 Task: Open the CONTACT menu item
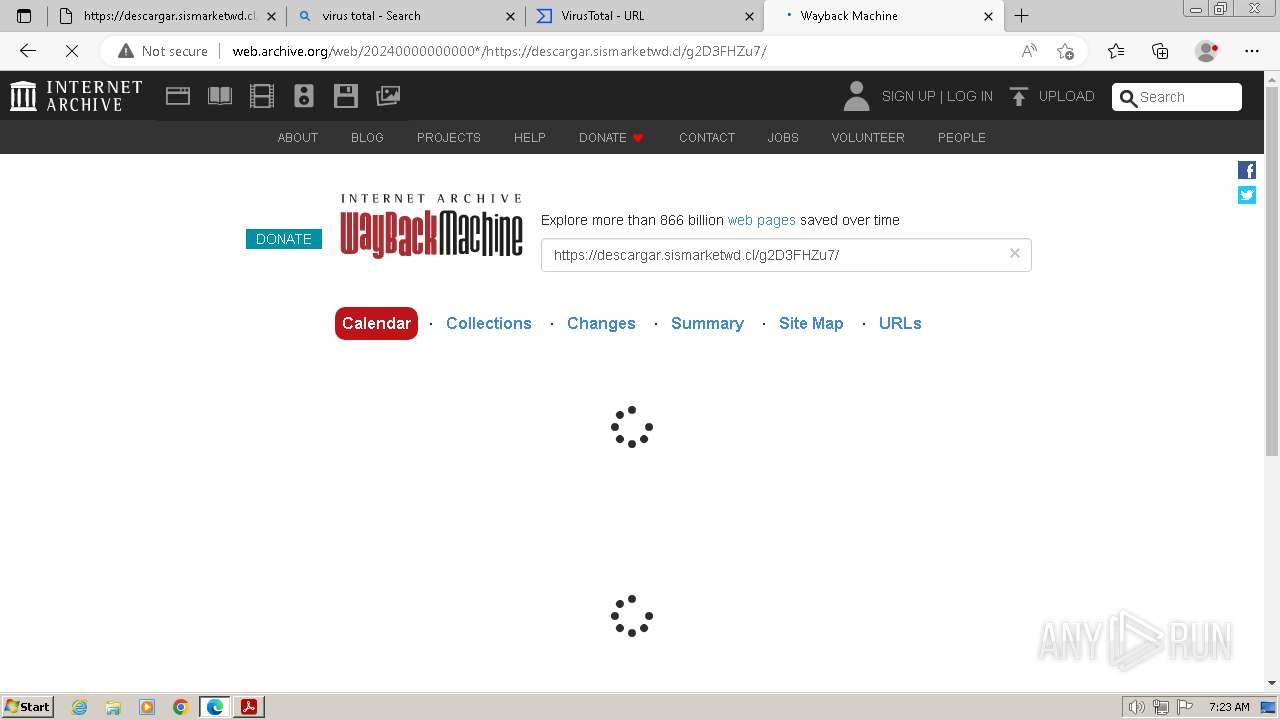707,137
